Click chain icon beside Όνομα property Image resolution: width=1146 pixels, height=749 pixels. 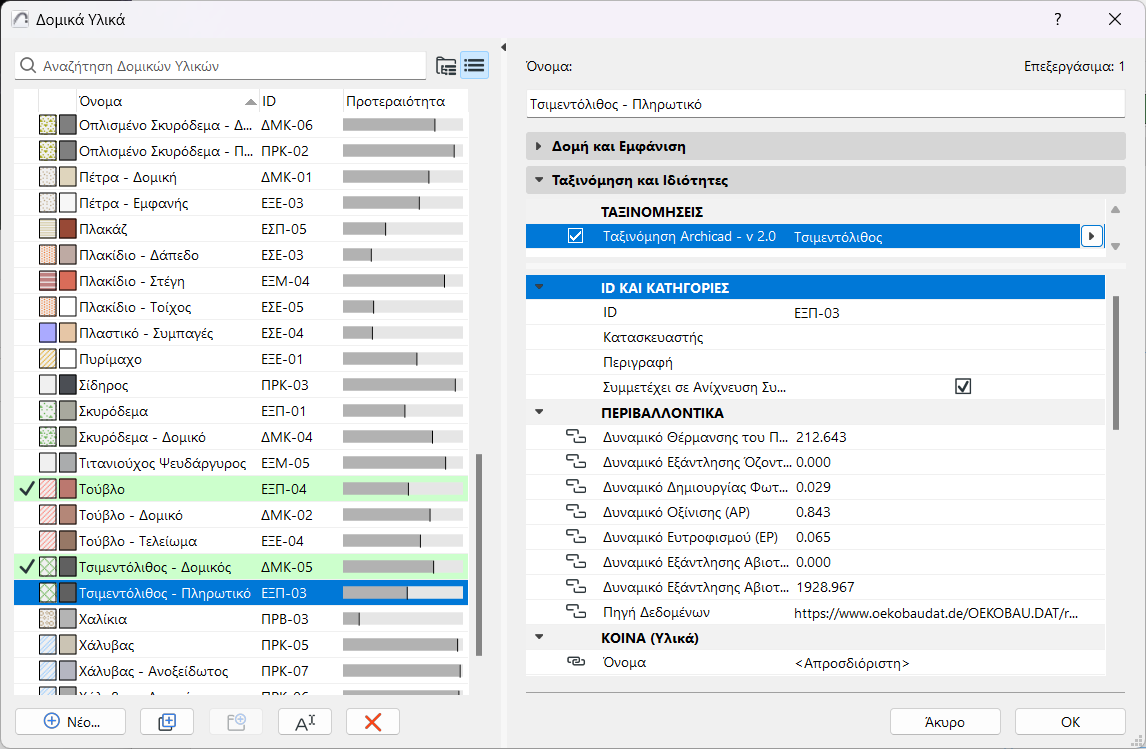pos(576,662)
